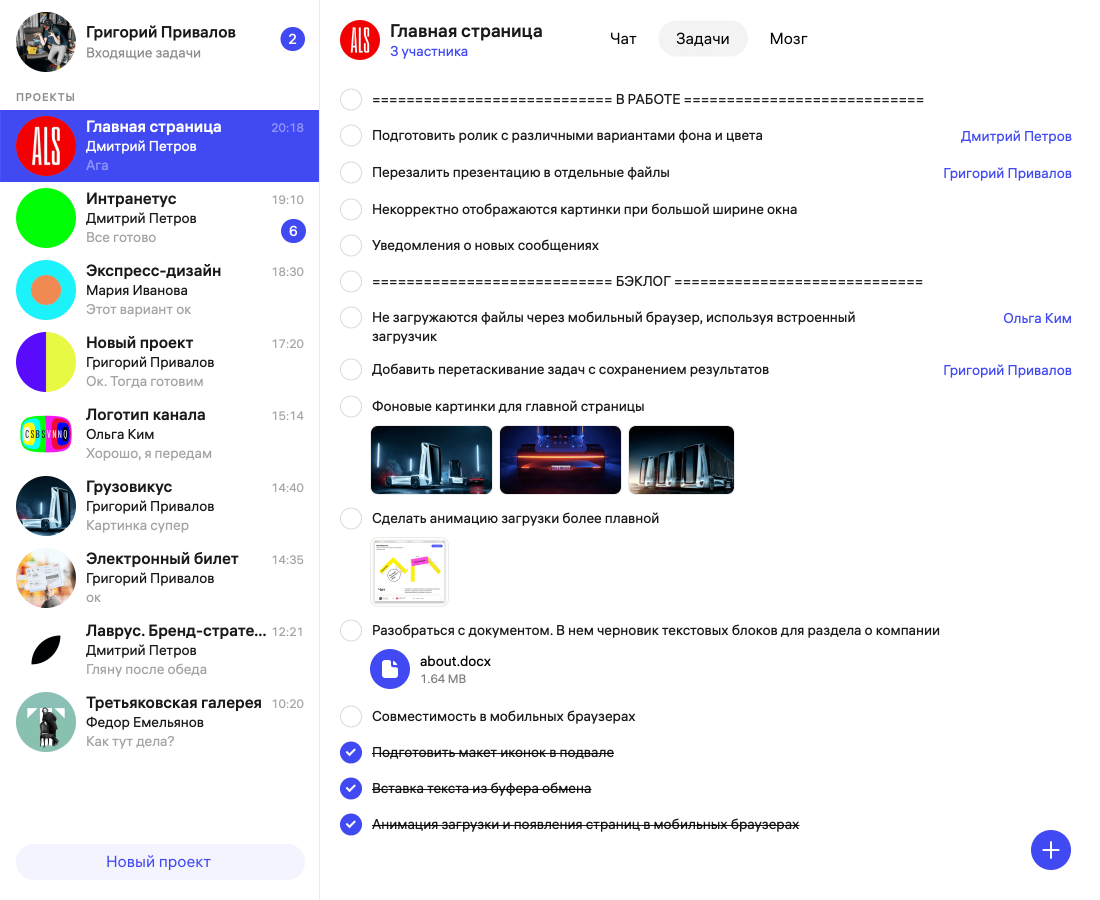Image resolution: width=1100 pixels, height=900 pixels.
Task: Select Экспресс-дизайн project title
Action: pyautogui.click(x=154, y=271)
